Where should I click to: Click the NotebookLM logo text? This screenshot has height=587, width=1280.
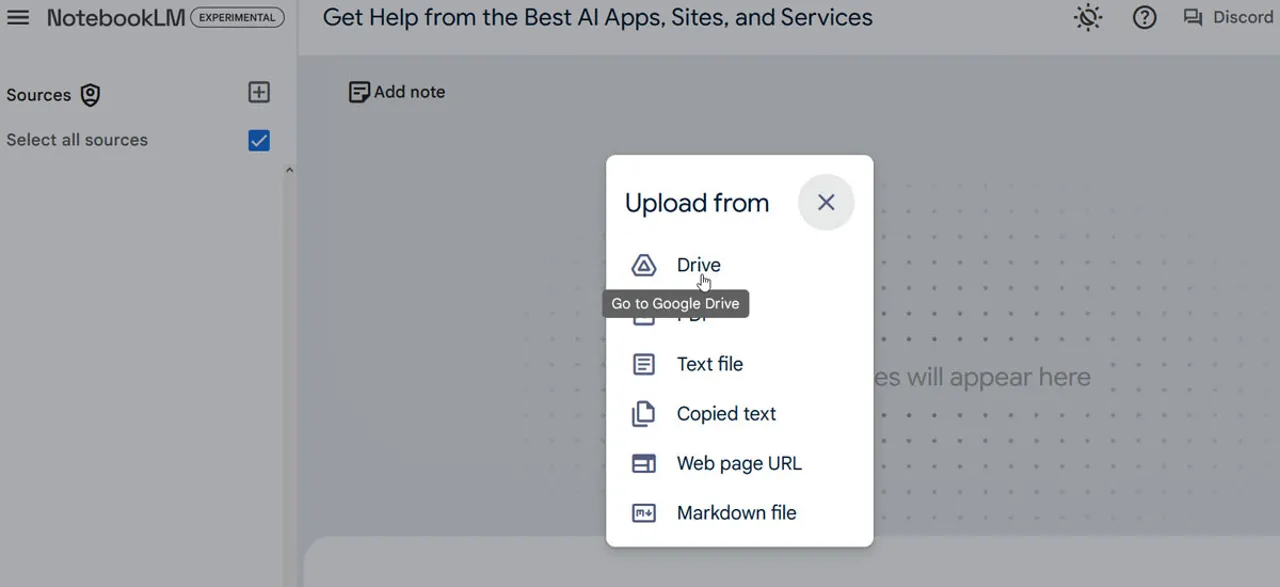[x=115, y=18]
